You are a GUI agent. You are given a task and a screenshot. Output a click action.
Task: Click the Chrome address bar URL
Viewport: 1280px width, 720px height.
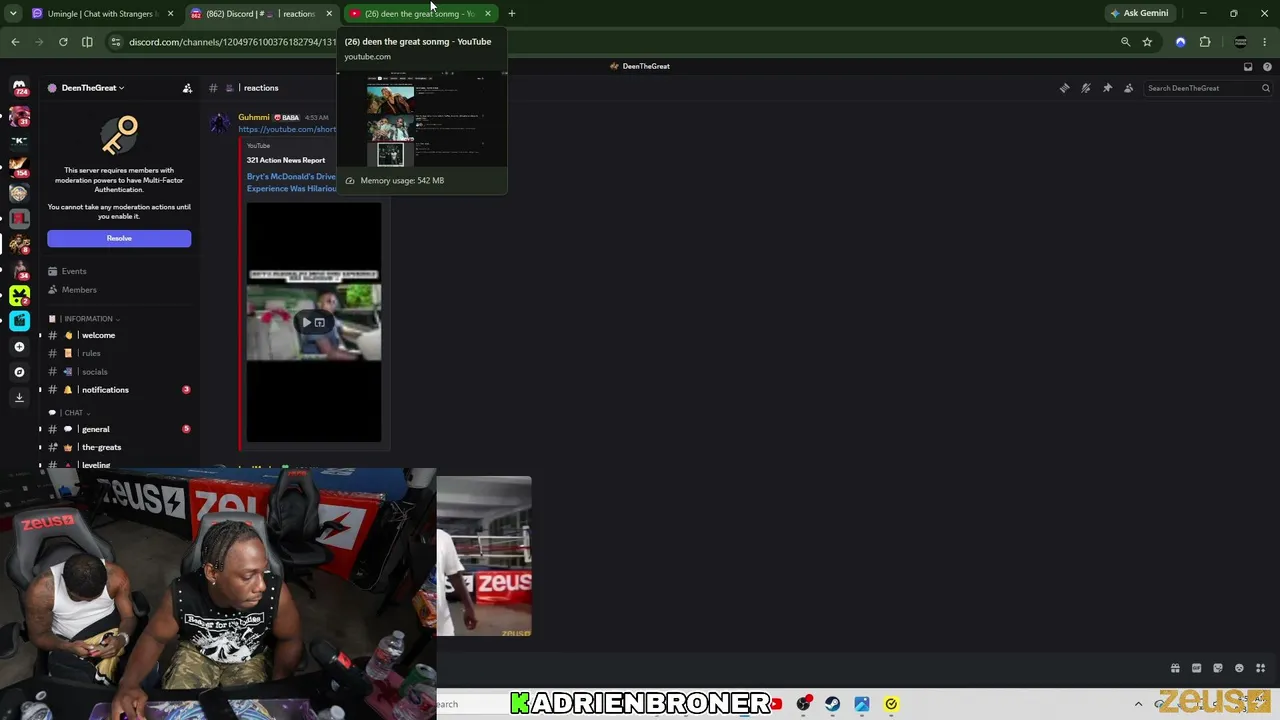tap(232, 42)
